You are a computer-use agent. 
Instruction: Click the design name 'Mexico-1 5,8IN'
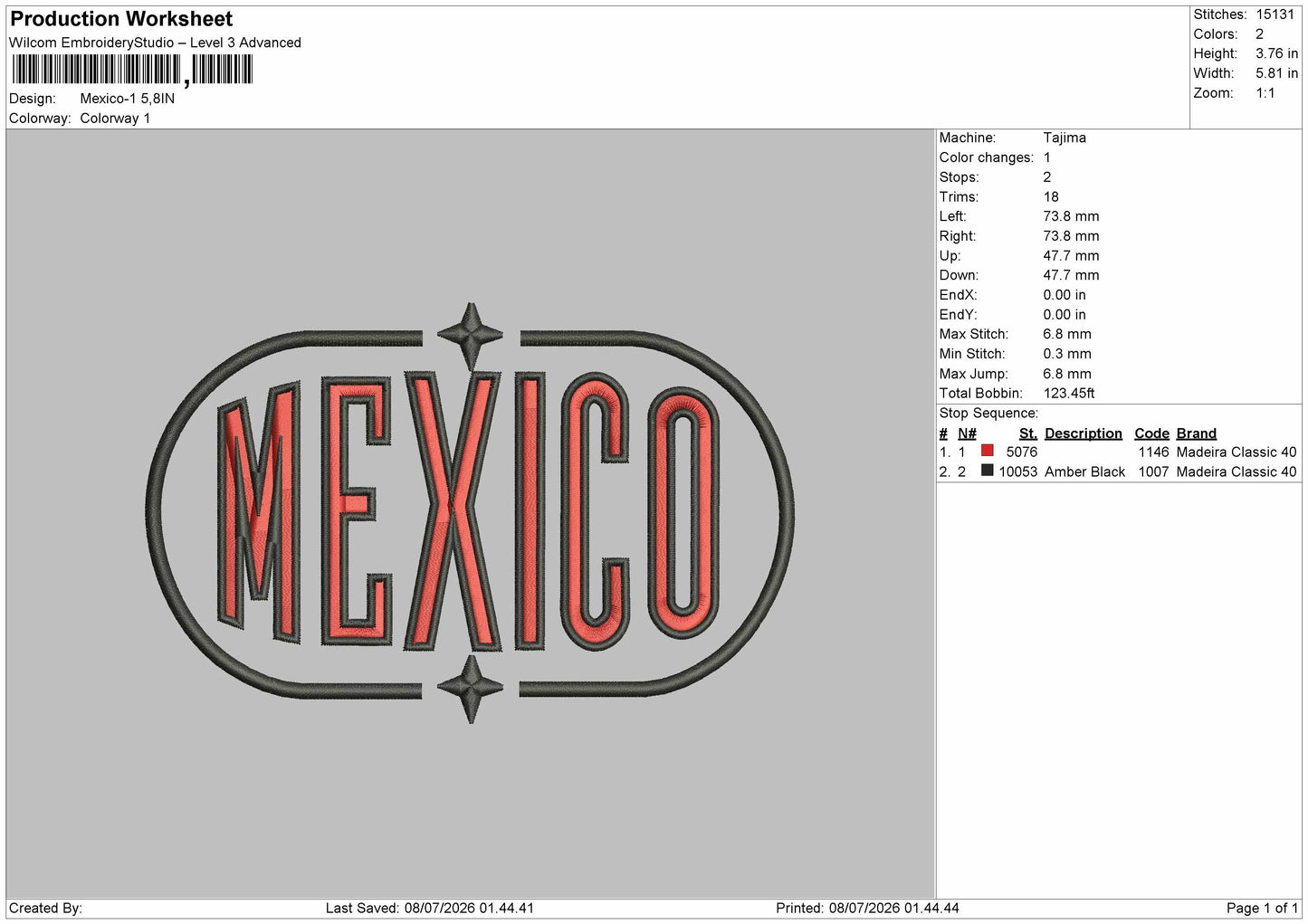pyautogui.click(x=128, y=99)
